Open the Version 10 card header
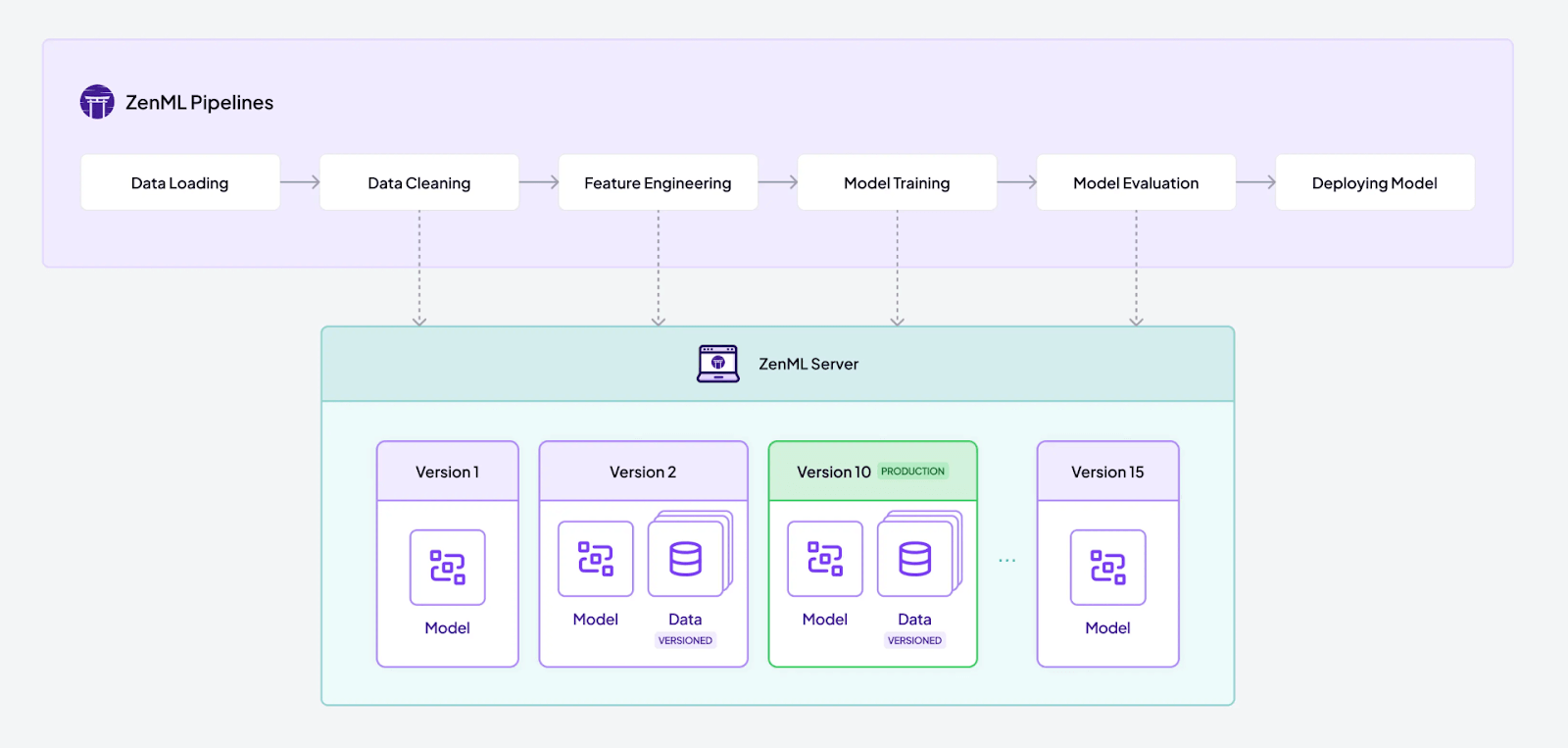Screen dimensions: 1568x748 (x=873, y=472)
